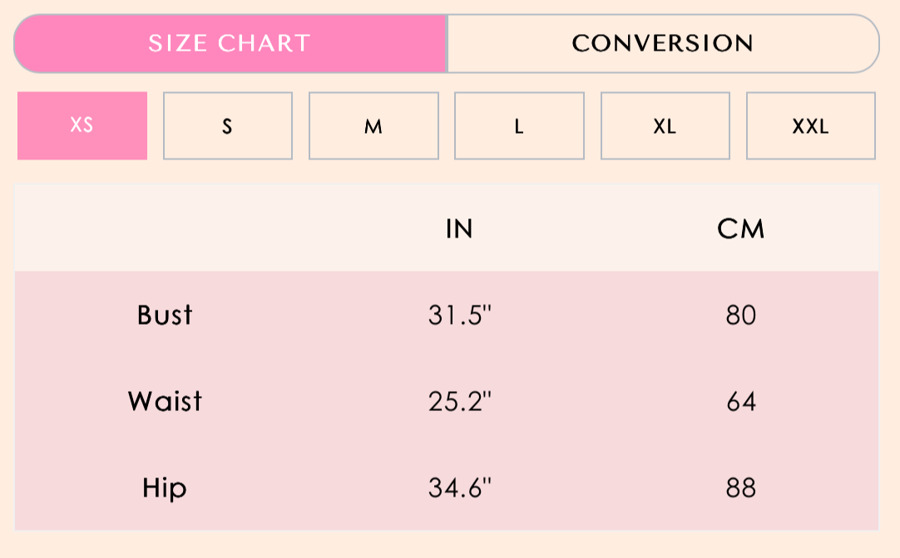Screen dimensions: 900x558
Task: Click the Bust row label
Action: (165, 315)
